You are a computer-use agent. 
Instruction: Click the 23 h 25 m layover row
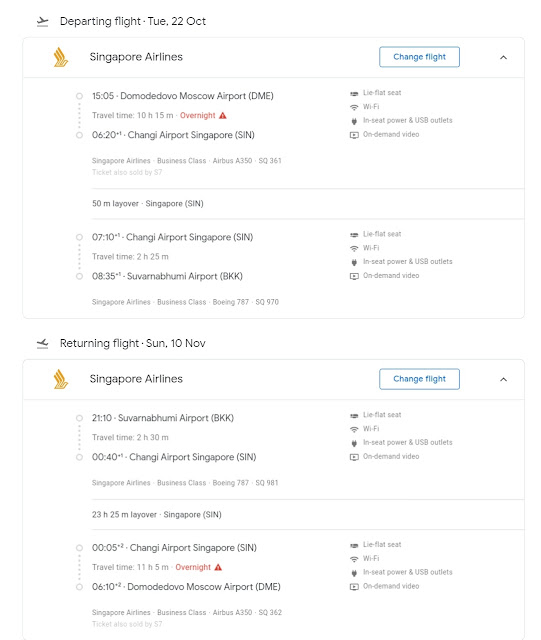coord(308,514)
